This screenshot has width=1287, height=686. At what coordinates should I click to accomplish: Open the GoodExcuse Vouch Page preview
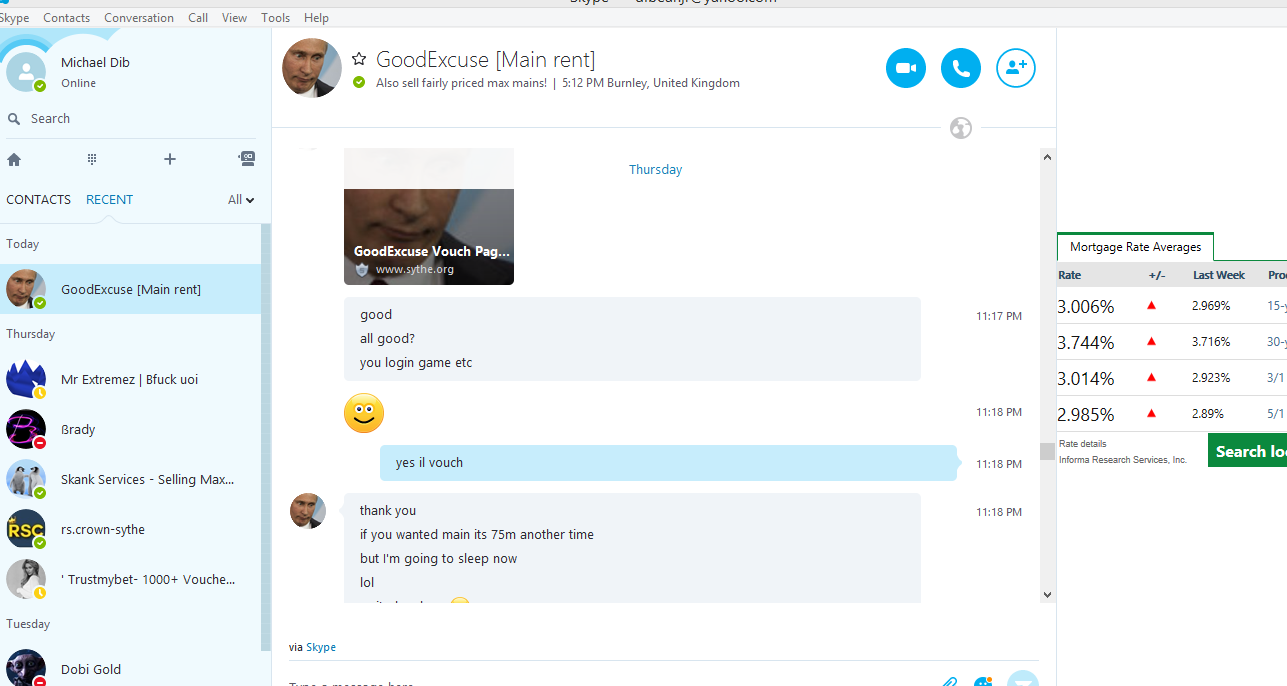[429, 217]
